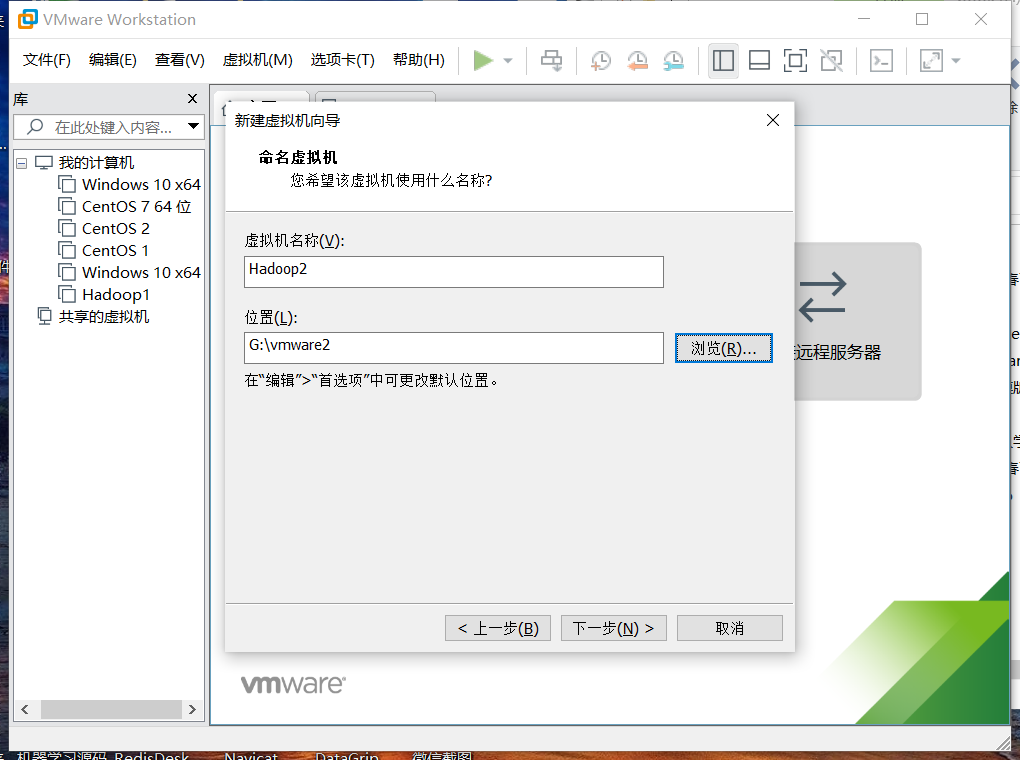Click the 我的计算机 monitor icon
Viewport: 1020px width, 760px height.
[44, 163]
